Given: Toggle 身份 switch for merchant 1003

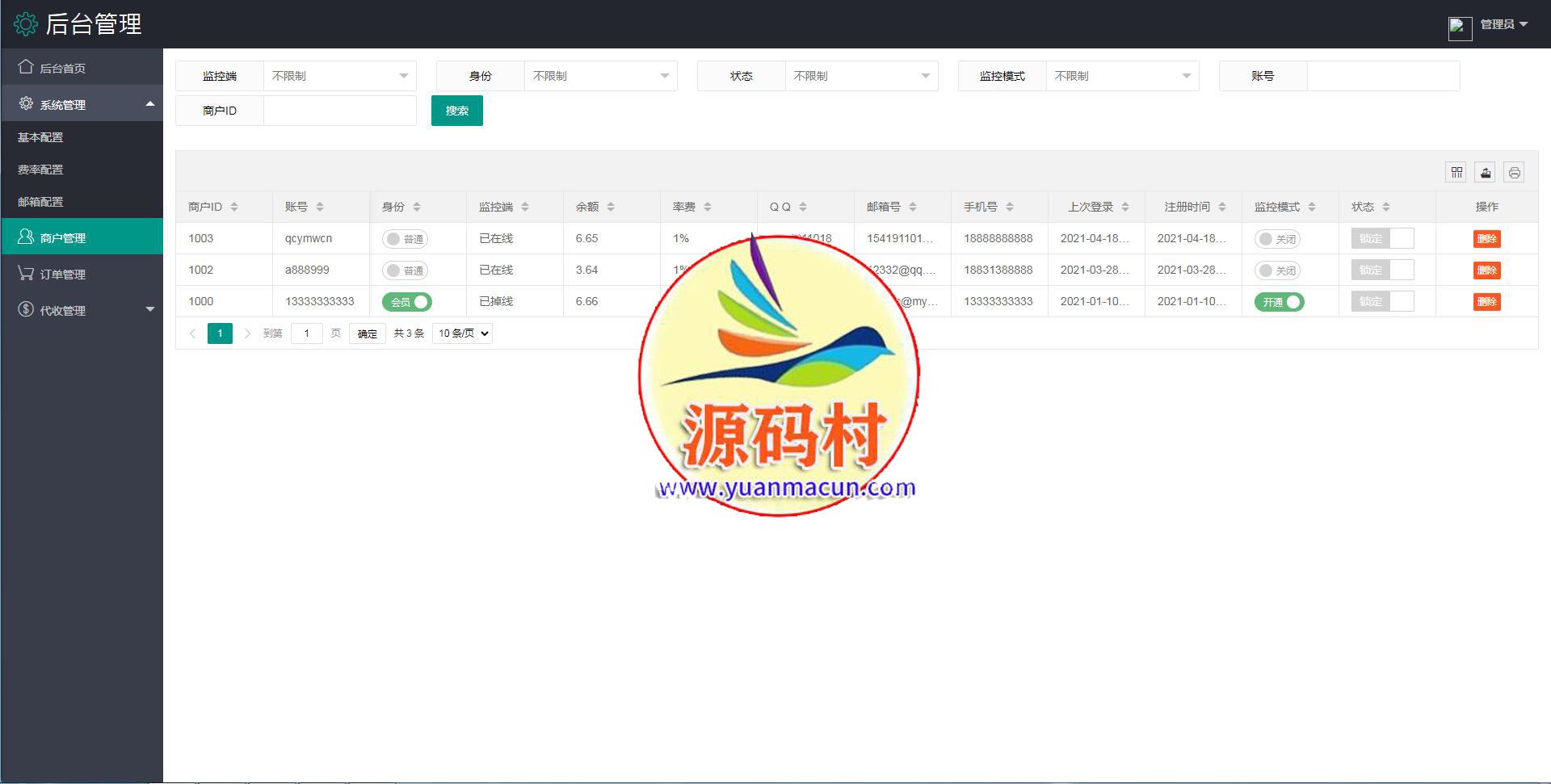Looking at the screenshot, I should point(406,239).
